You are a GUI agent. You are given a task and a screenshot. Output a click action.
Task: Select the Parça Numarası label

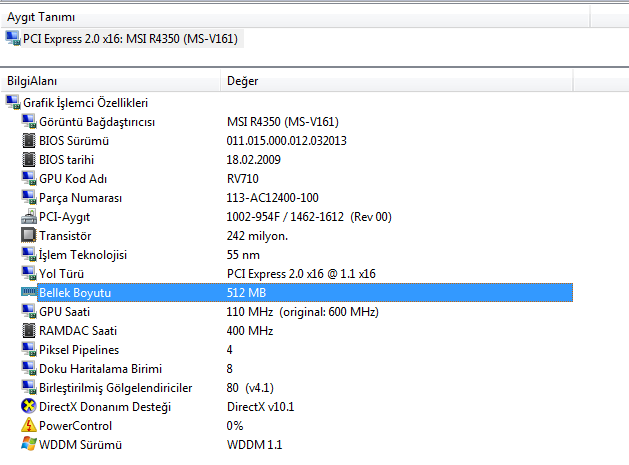point(80,198)
